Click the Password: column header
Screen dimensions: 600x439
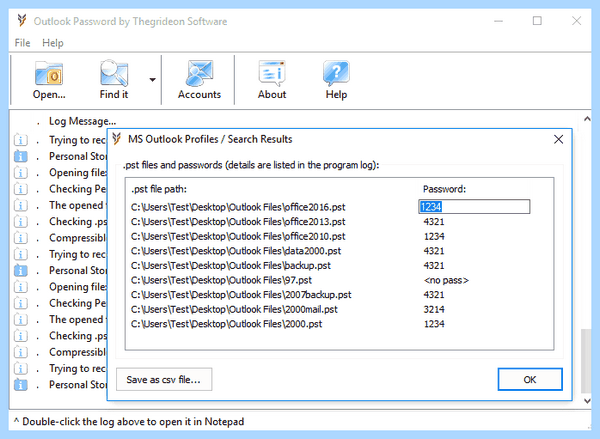(x=444, y=189)
